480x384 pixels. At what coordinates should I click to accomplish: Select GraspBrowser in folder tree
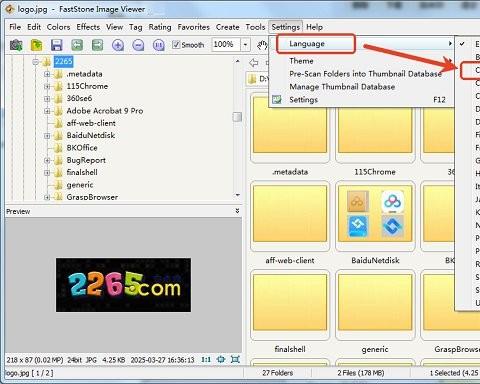[92, 197]
